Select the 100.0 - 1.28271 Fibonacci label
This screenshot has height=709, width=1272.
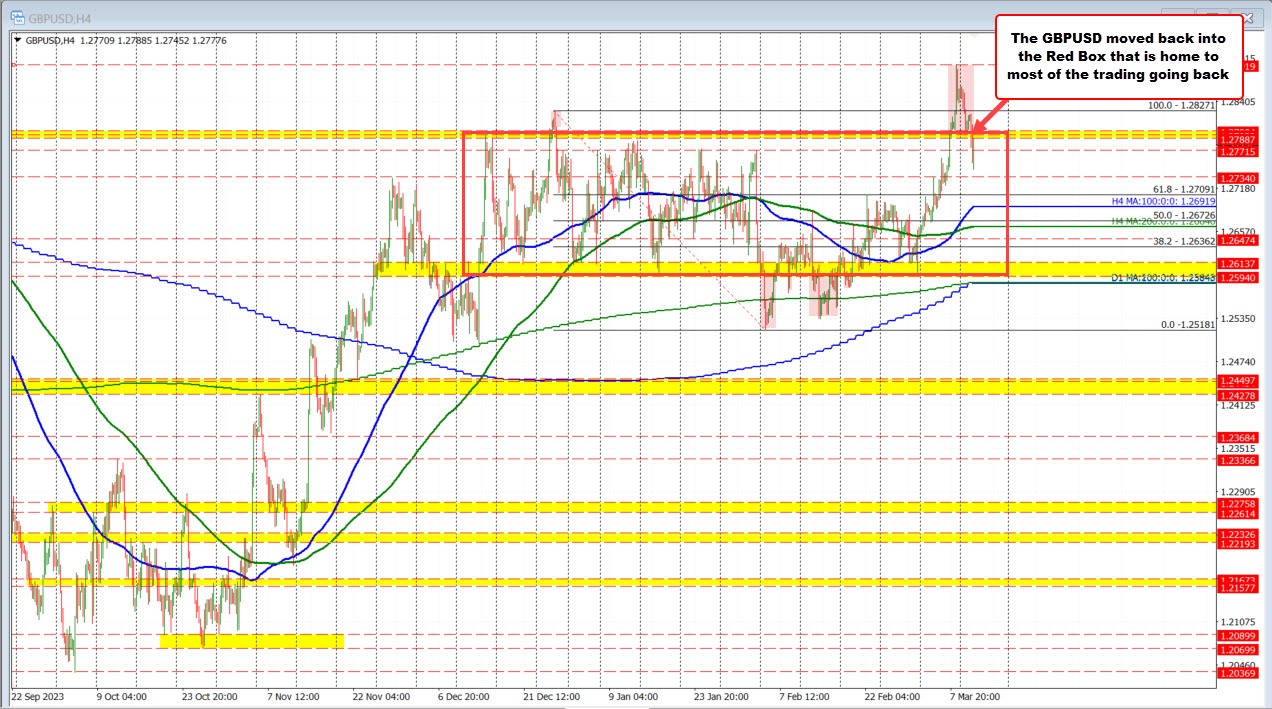[x=1181, y=104]
